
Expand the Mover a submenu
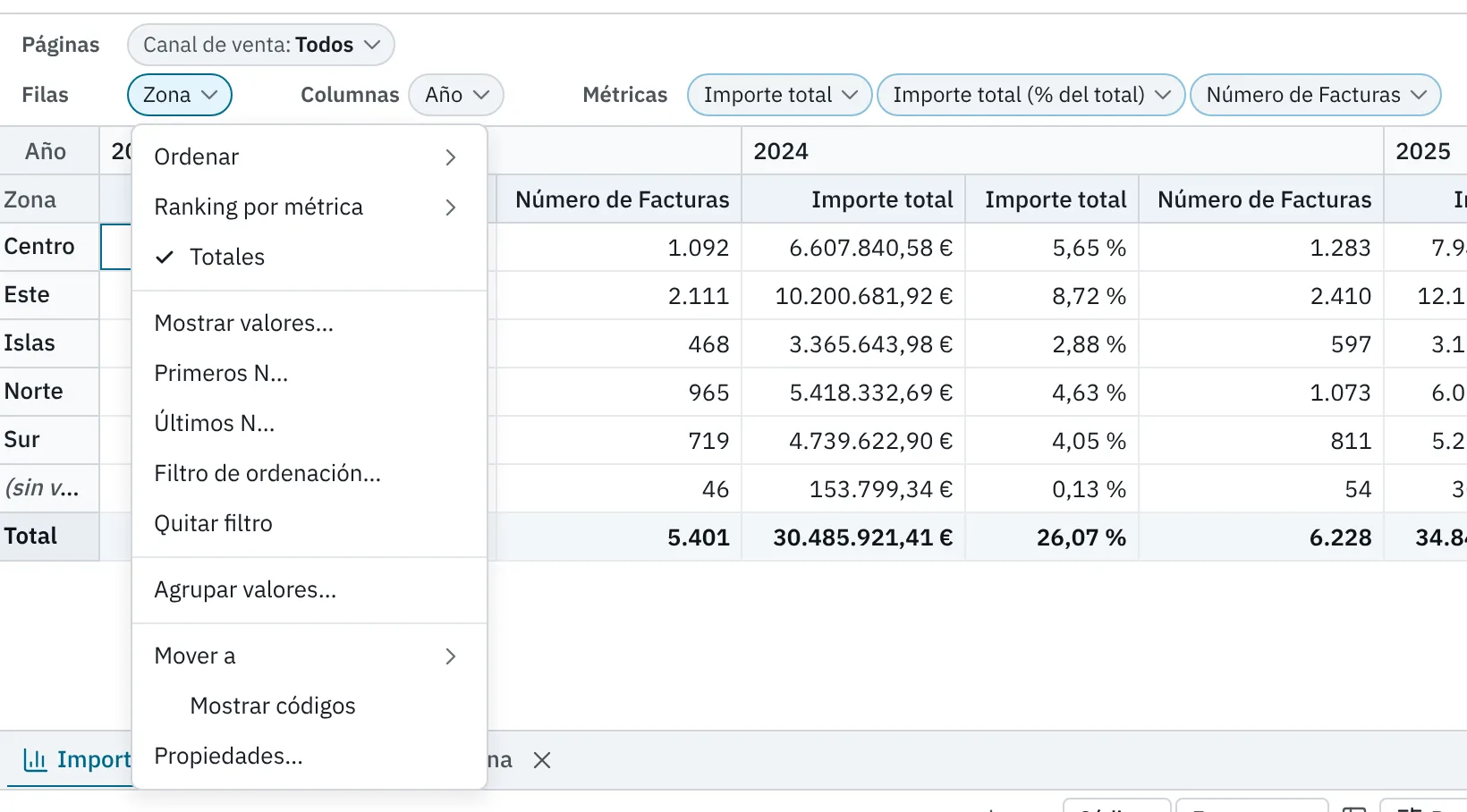tap(309, 656)
